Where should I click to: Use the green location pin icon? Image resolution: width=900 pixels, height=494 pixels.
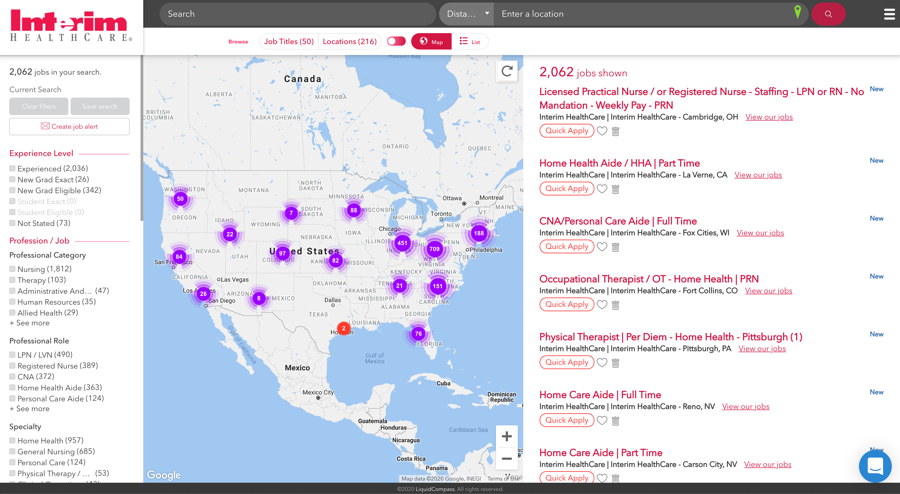(797, 12)
